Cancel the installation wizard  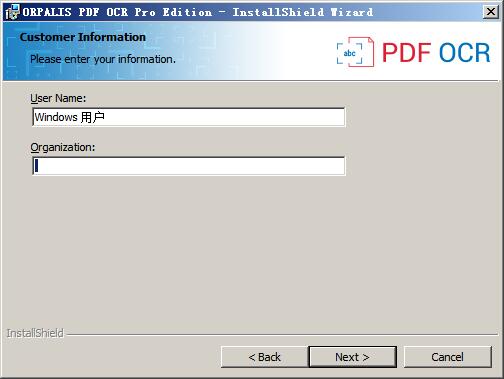point(447,357)
